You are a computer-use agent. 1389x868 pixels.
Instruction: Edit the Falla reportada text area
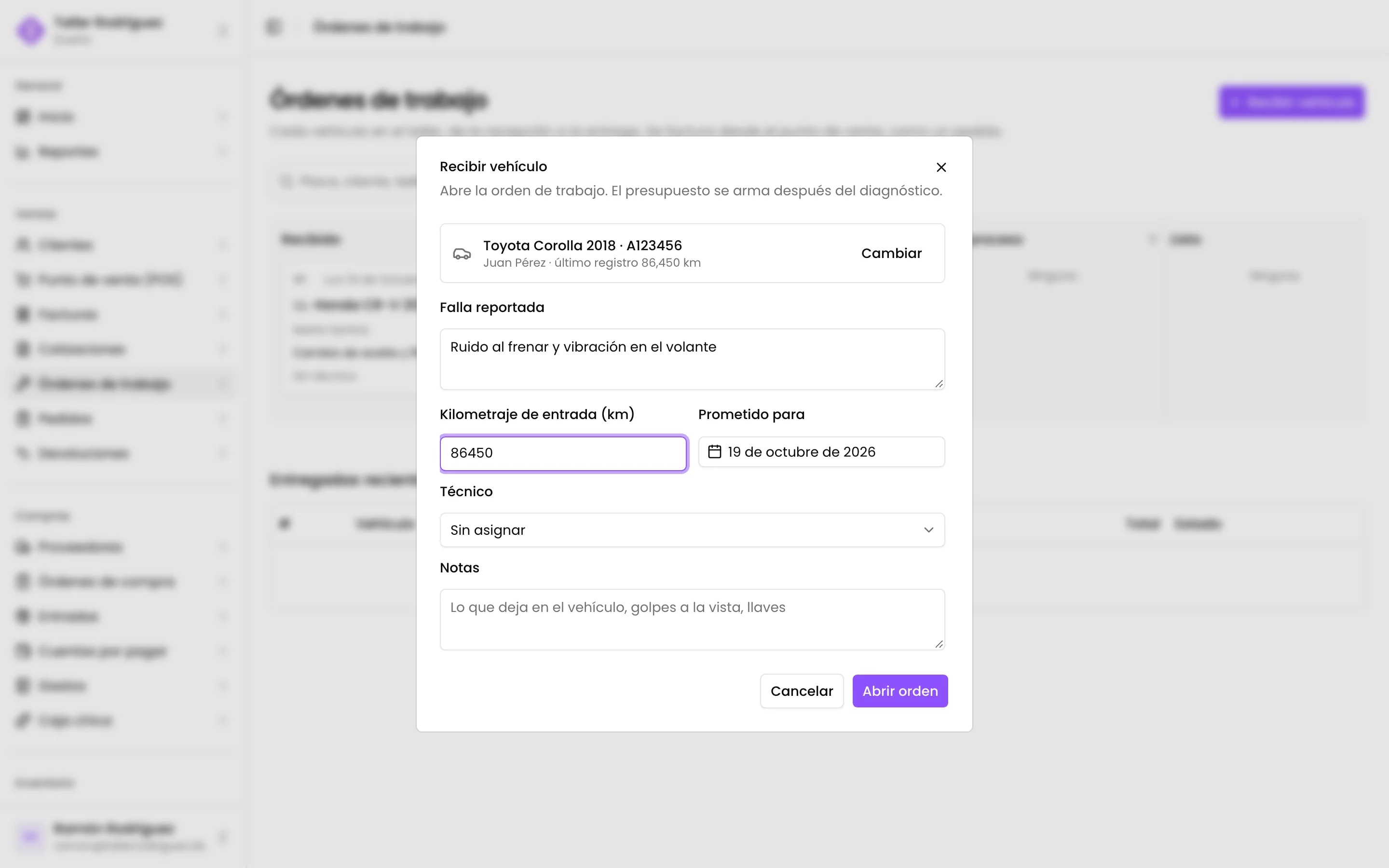tap(692, 359)
